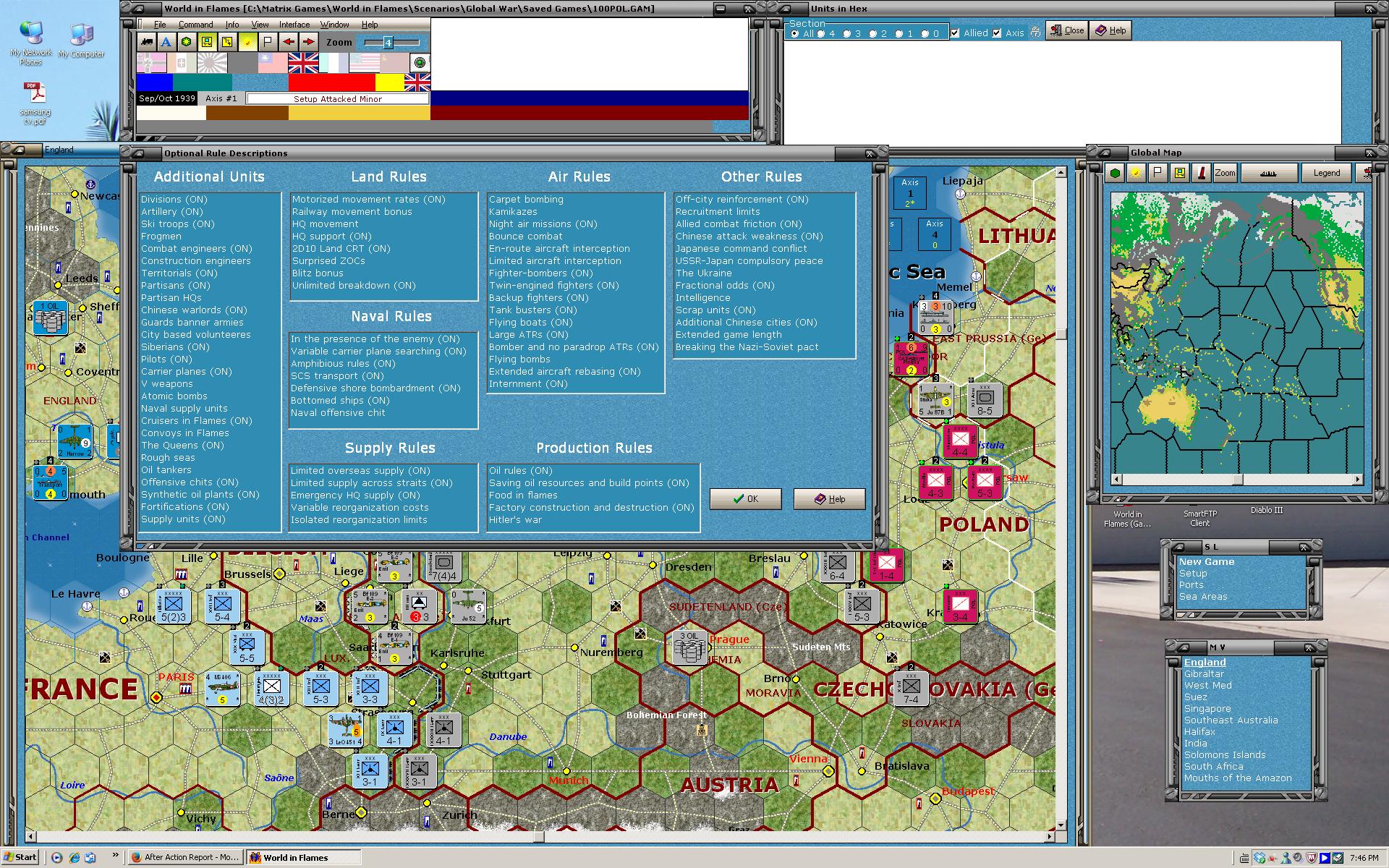This screenshot has width=1389, height=868.
Task: Select the Japanese rising sun flag
Action: [x=212, y=63]
